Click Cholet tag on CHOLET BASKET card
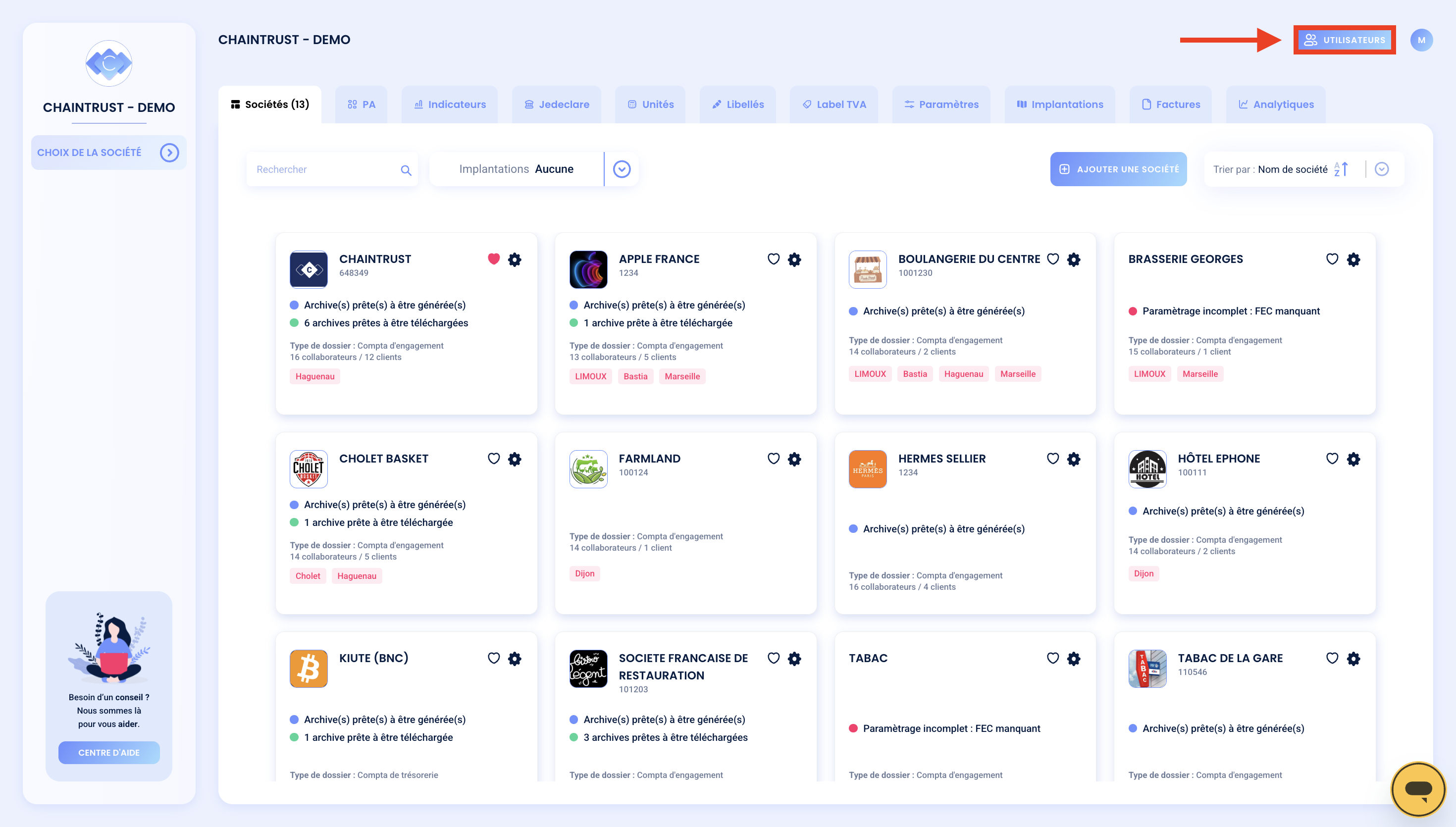The height and width of the screenshot is (827, 1456). (308, 576)
